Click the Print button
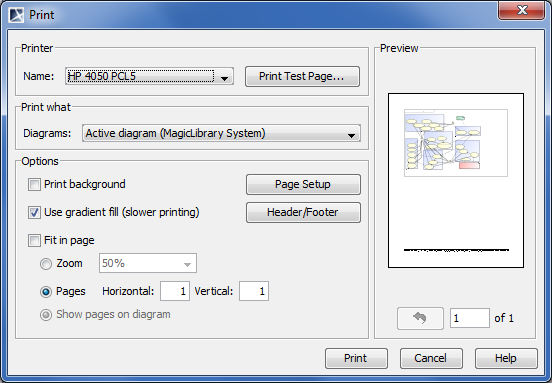 click(x=356, y=358)
